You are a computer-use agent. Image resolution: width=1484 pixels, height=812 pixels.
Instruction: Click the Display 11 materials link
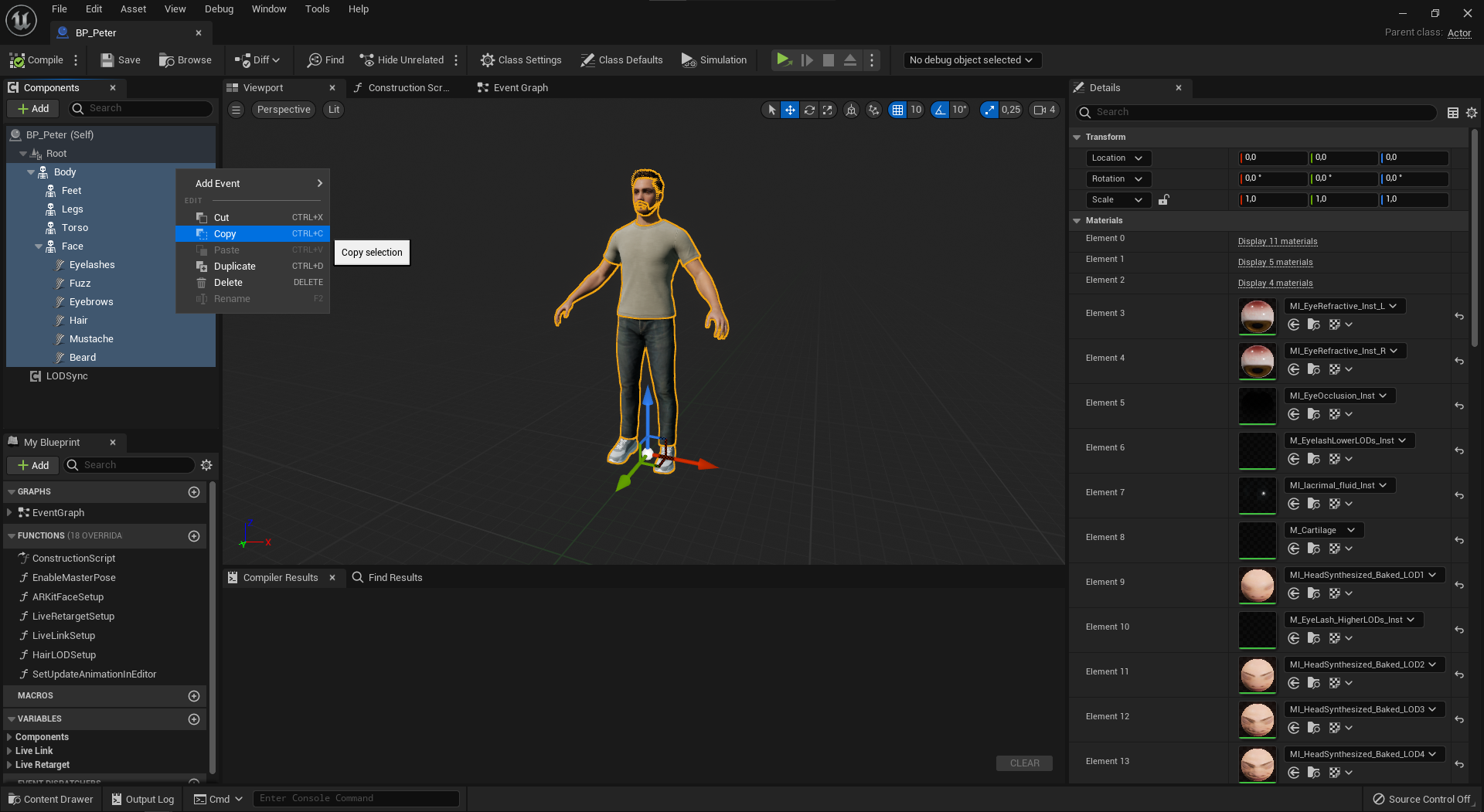coord(1277,241)
